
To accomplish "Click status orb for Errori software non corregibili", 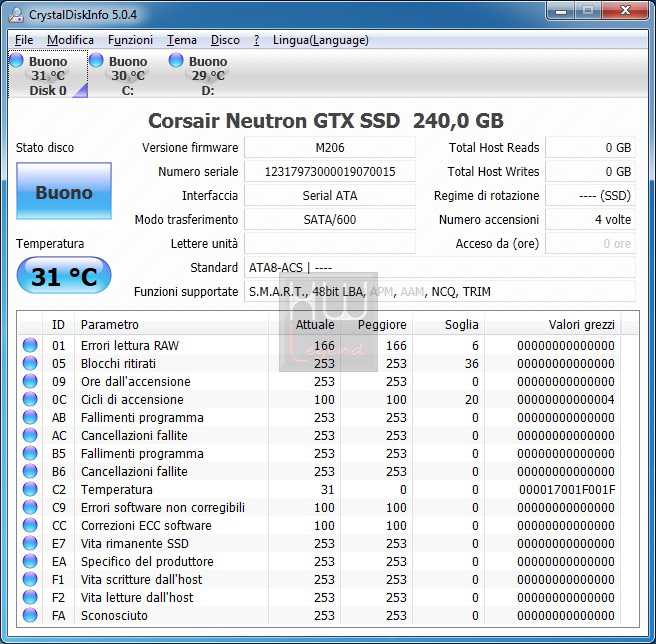I will (30, 507).
